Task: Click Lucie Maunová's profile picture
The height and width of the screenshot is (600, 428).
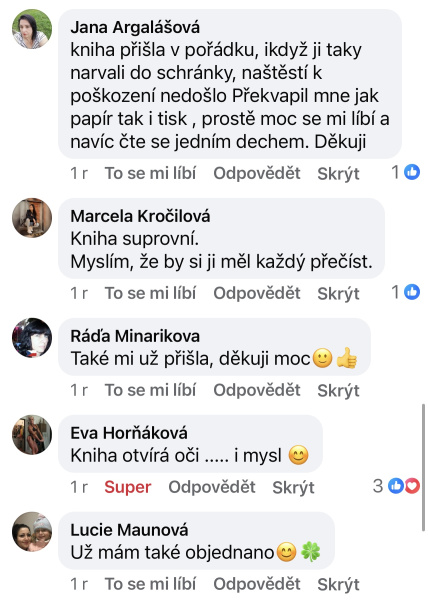Action: (x=32, y=532)
